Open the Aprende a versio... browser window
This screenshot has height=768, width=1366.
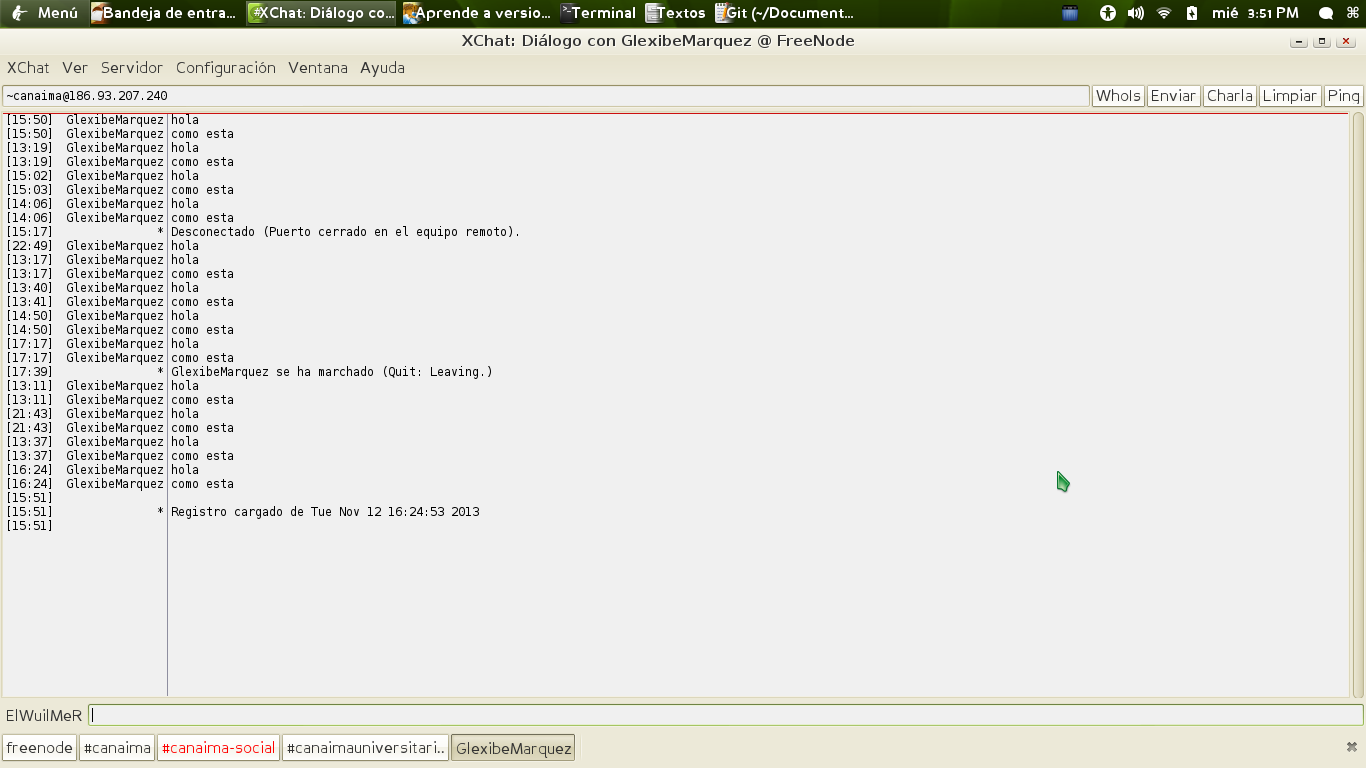point(477,13)
